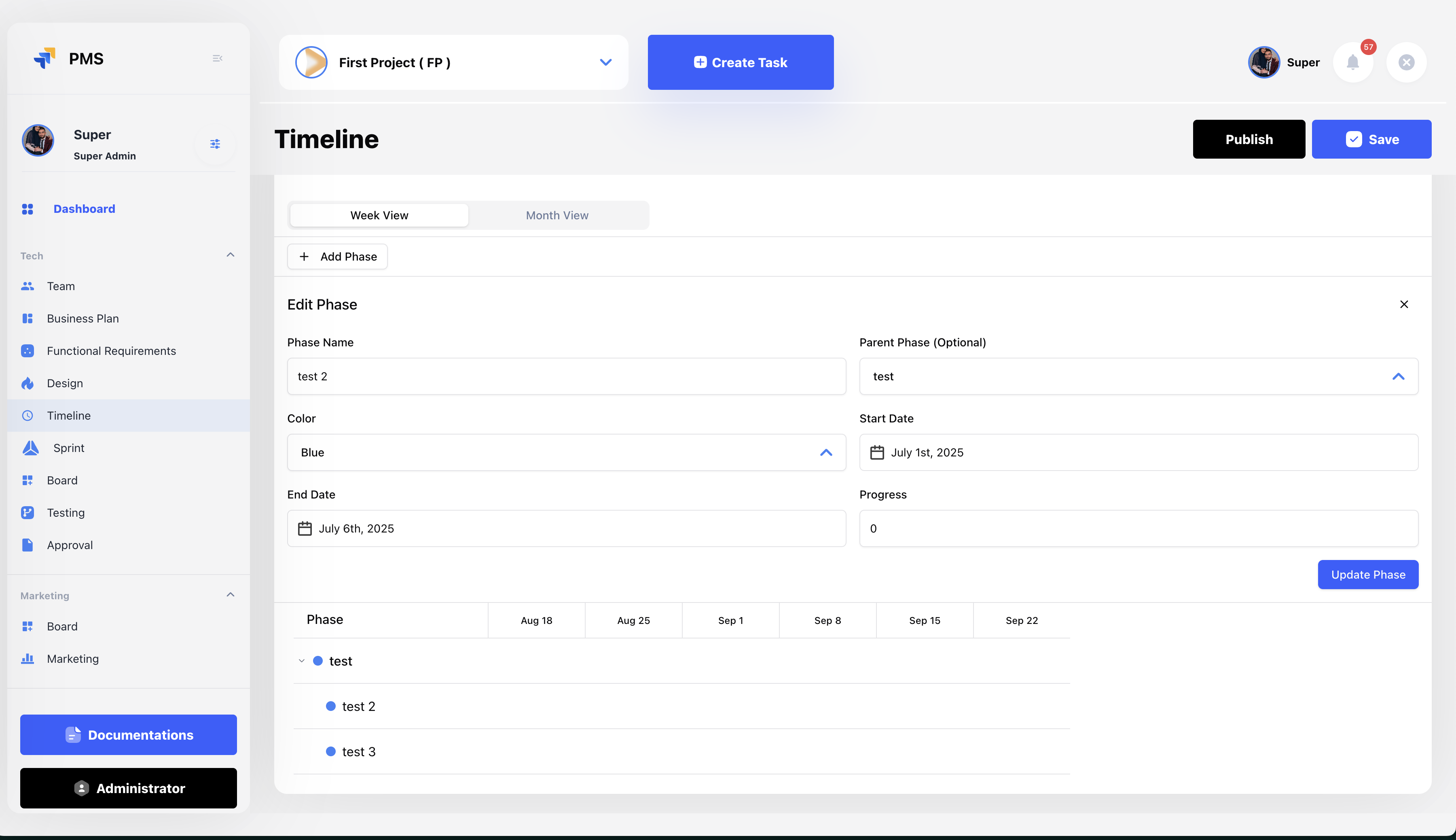Open Functional Requirements from the sidebar
1456x840 pixels.
[x=111, y=351]
